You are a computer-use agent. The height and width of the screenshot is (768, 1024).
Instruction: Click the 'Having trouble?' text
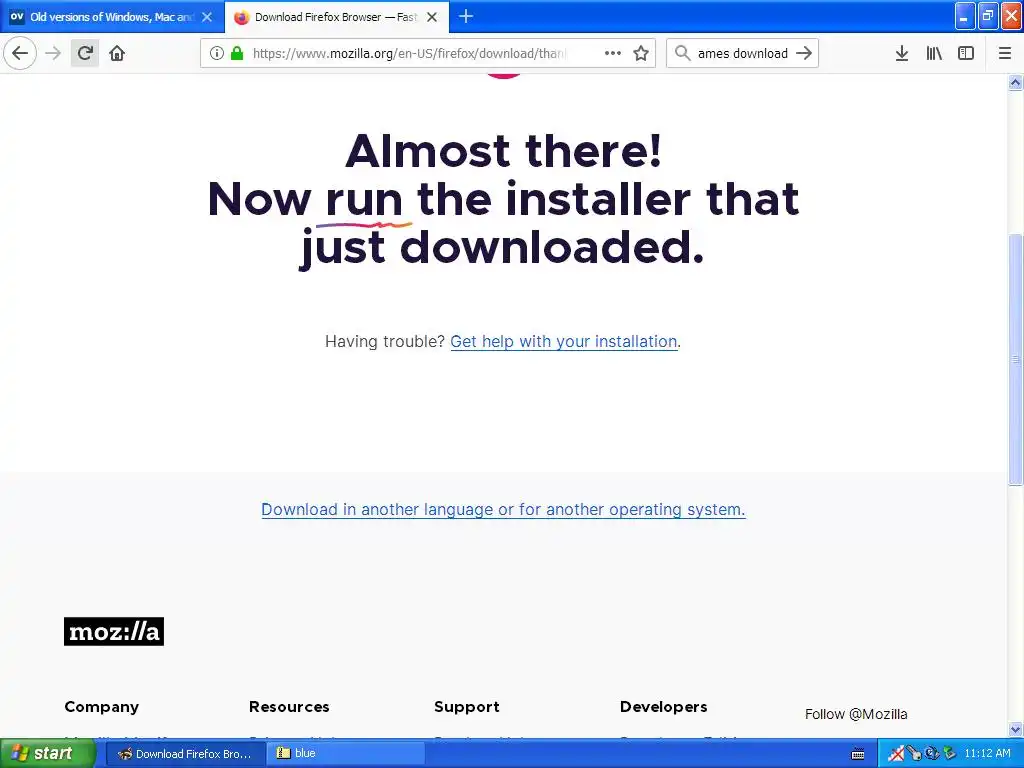point(385,342)
